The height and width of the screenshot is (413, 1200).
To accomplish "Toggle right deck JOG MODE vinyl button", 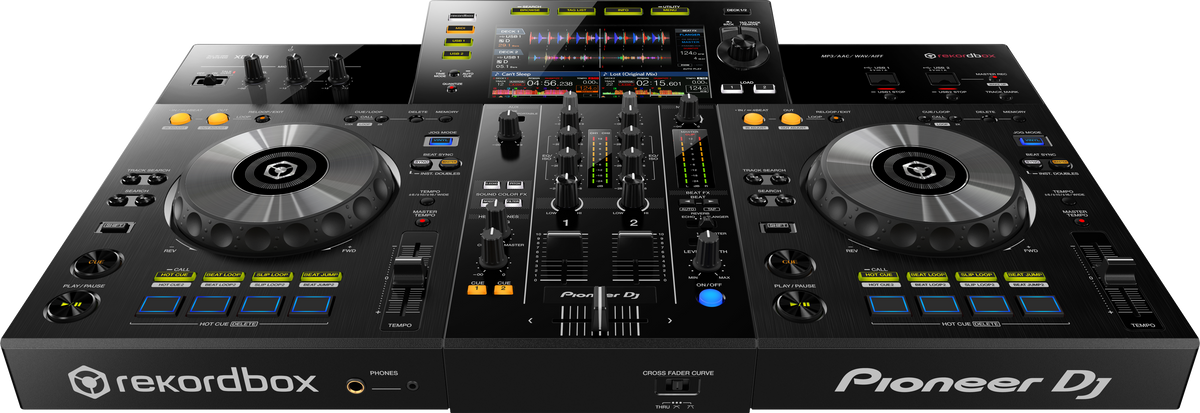I will click(x=1031, y=142).
